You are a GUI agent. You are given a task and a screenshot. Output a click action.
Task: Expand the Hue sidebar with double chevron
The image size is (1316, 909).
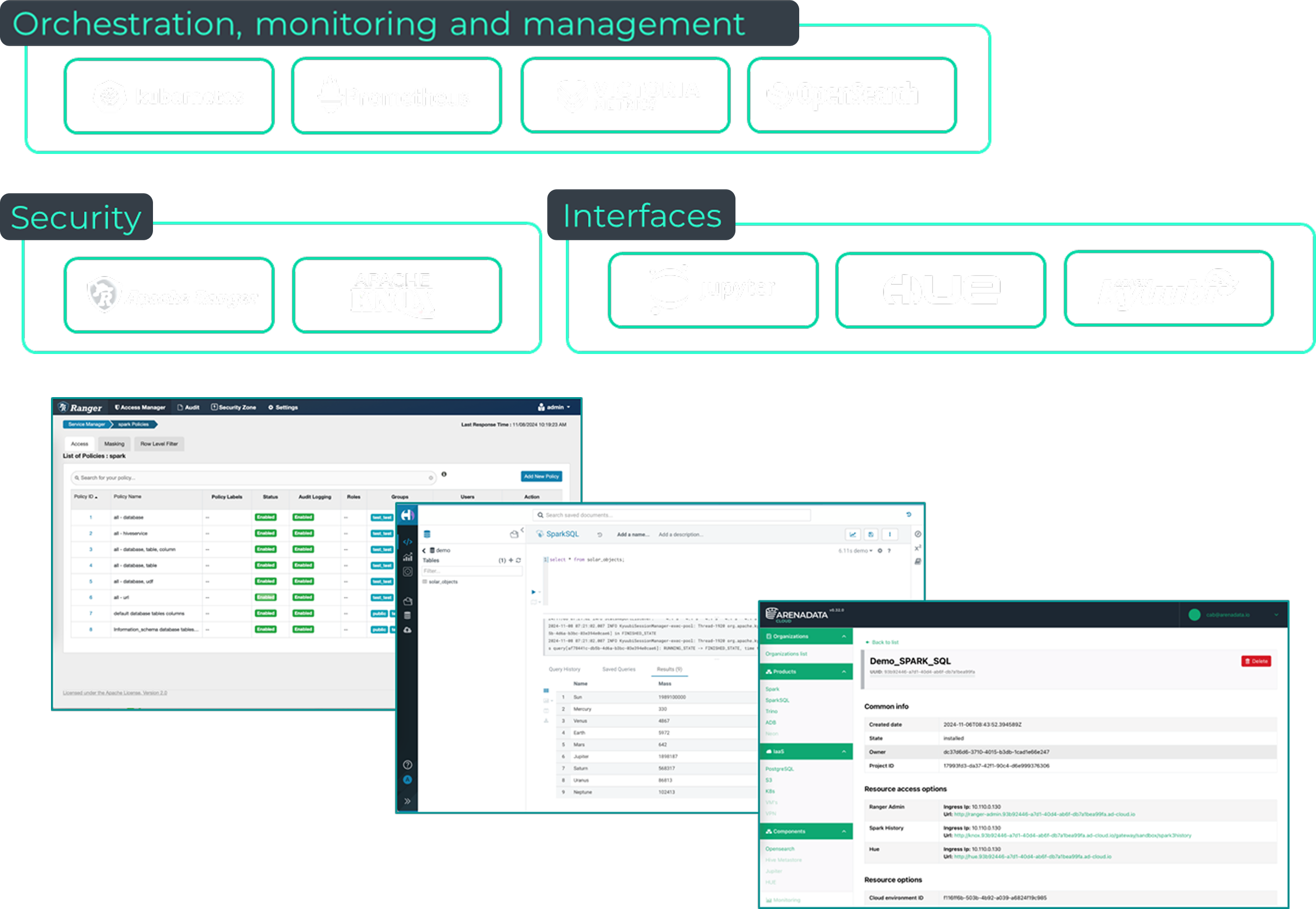[x=408, y=801]
